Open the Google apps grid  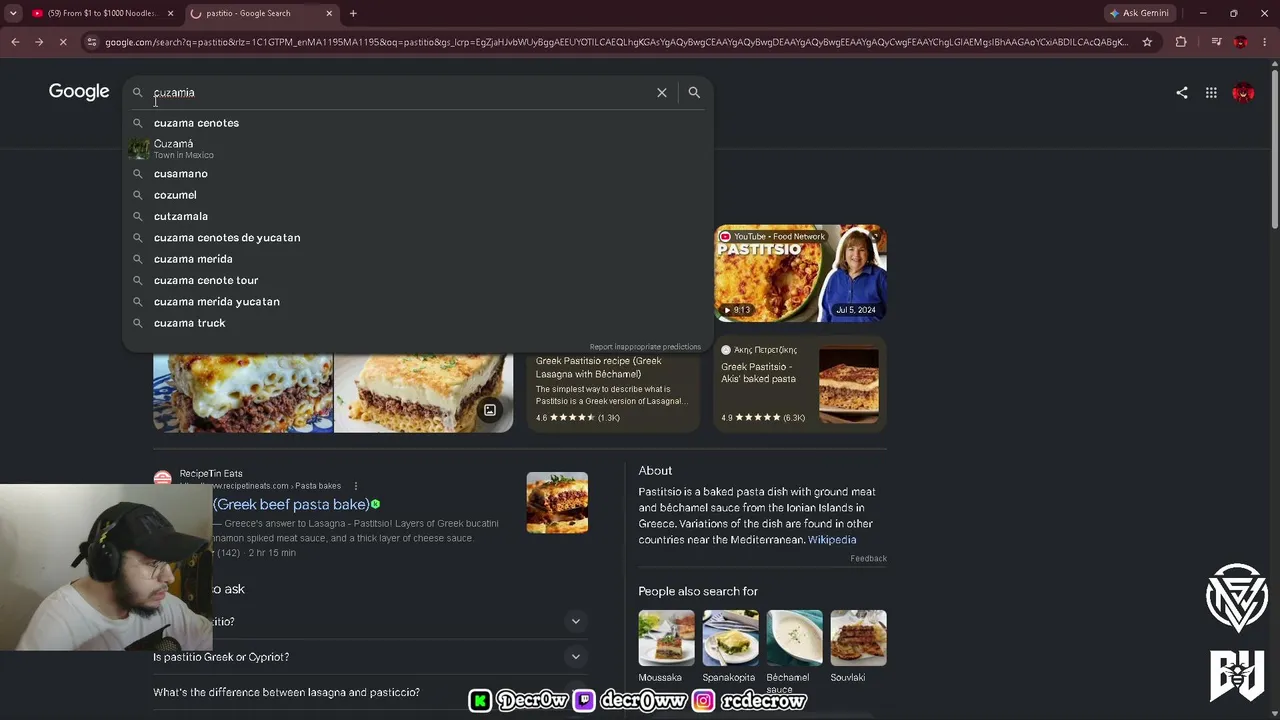(1211, 93)
